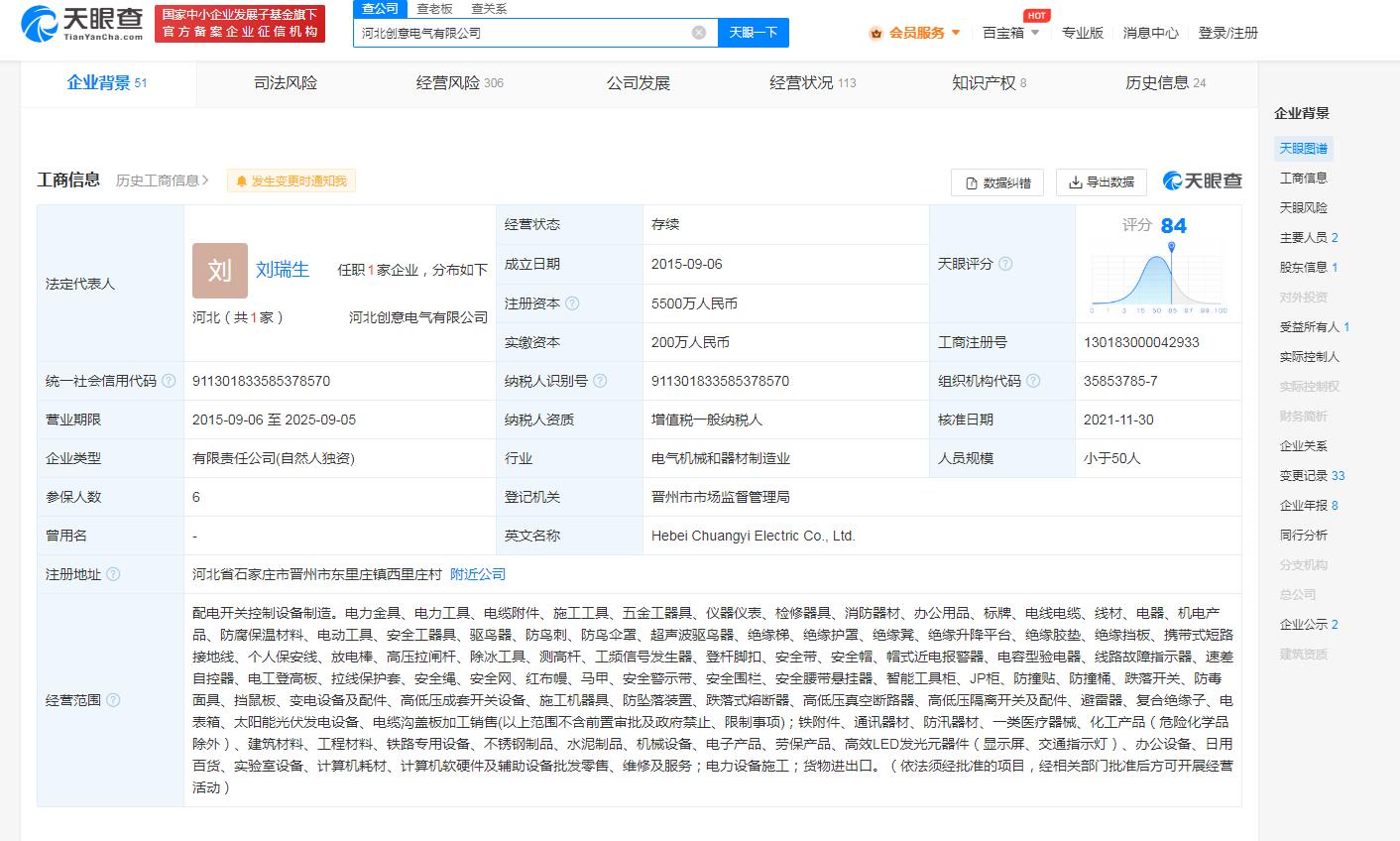The height and width of the screenshot is (841, 1400).
Task: Open the 企业背景 tab
Action: (107, 83)
